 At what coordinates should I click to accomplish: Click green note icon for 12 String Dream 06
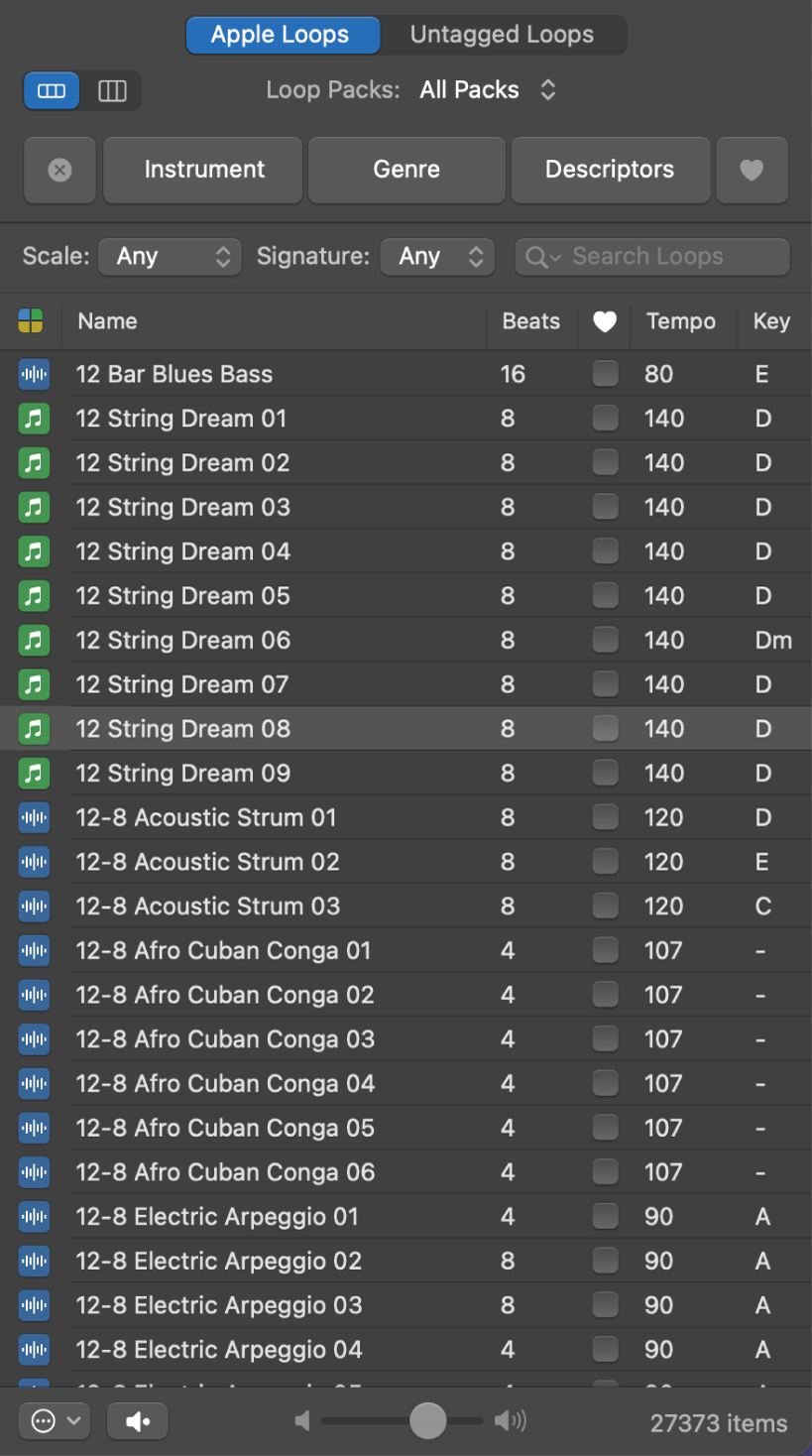click(34, 640)
